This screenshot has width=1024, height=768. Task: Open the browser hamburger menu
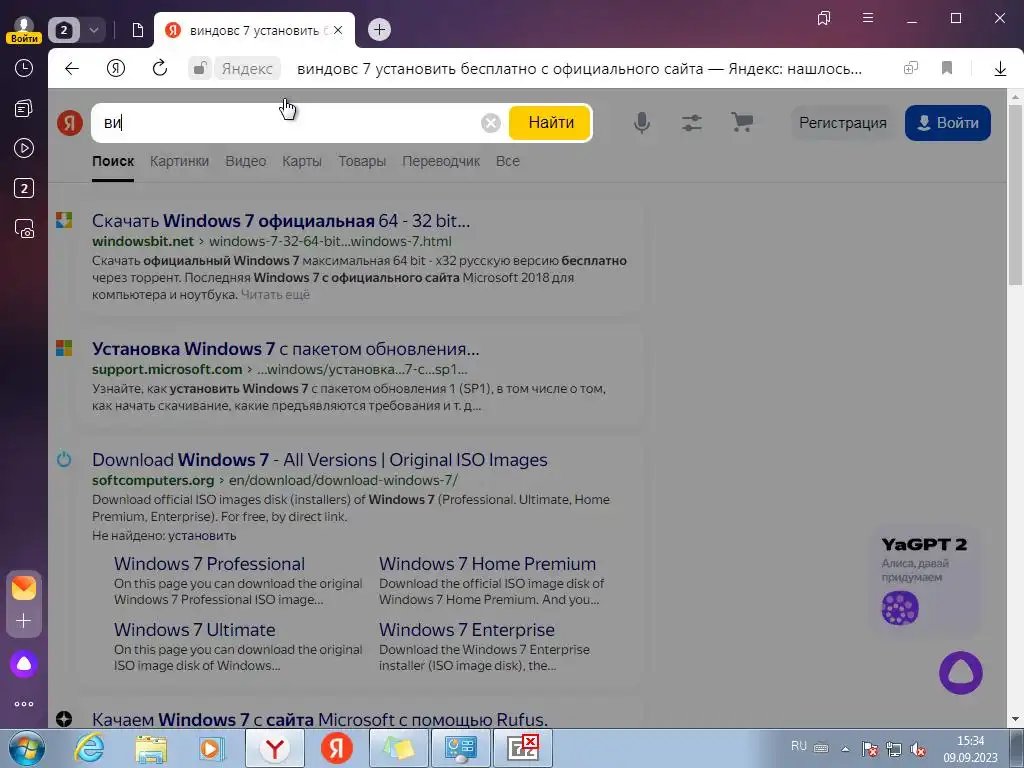click(x=868, y=18)
